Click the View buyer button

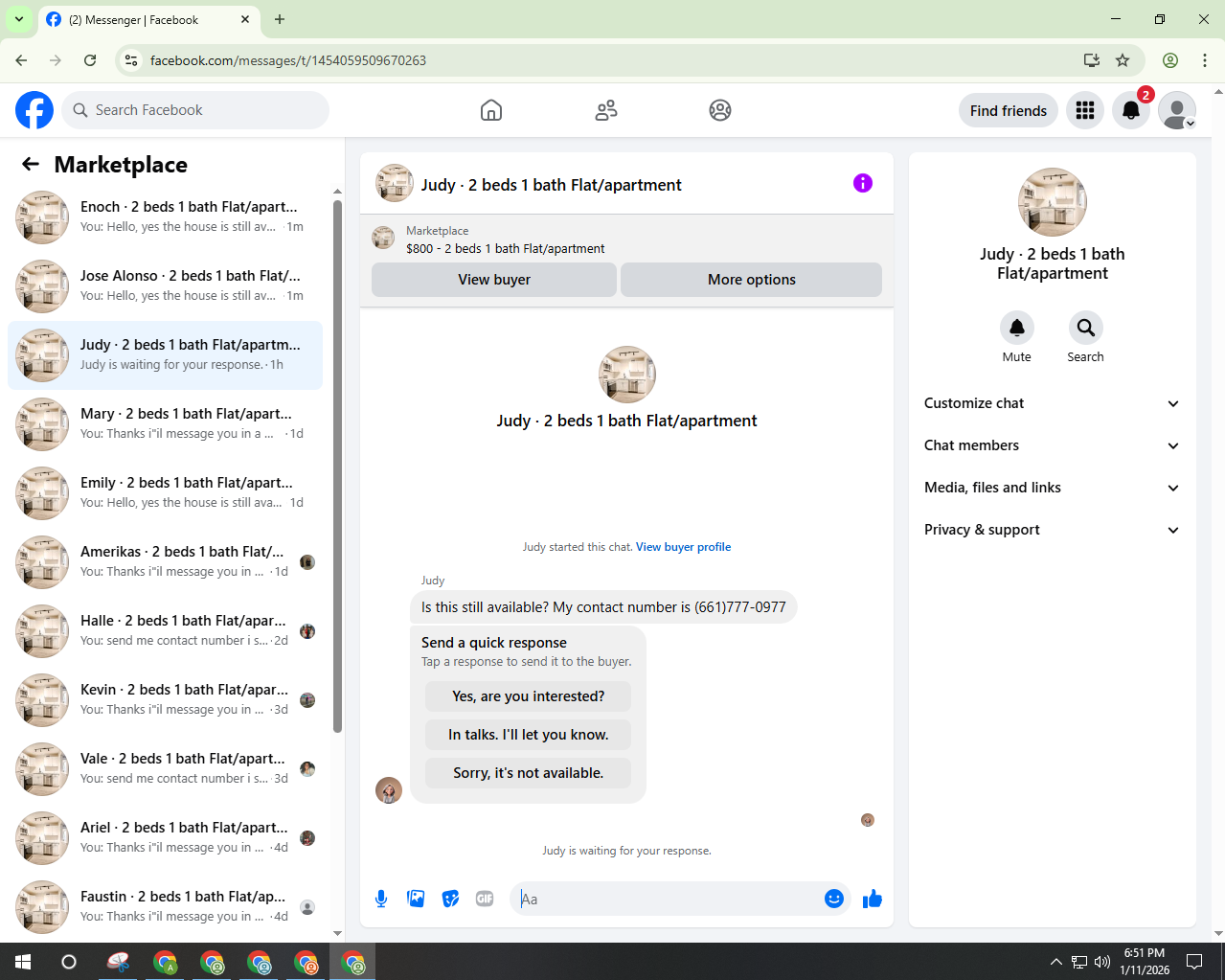click(494, 280)
